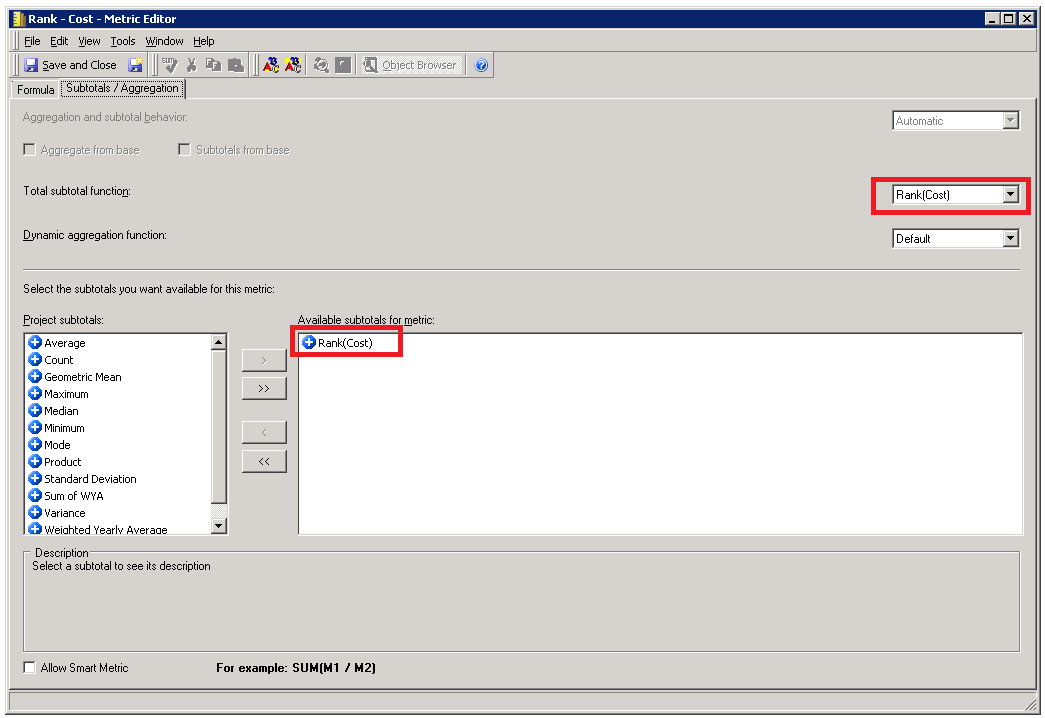
Task: Click the add all (>>) button
Action: tap(264, 388)
